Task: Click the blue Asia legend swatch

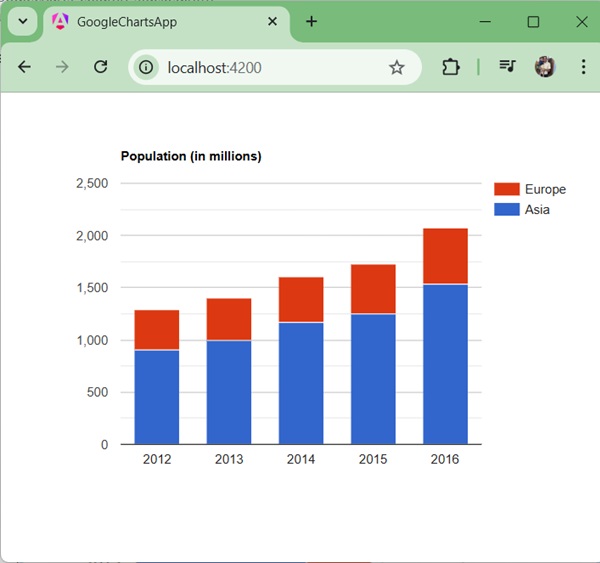Action: pos(506,210)
